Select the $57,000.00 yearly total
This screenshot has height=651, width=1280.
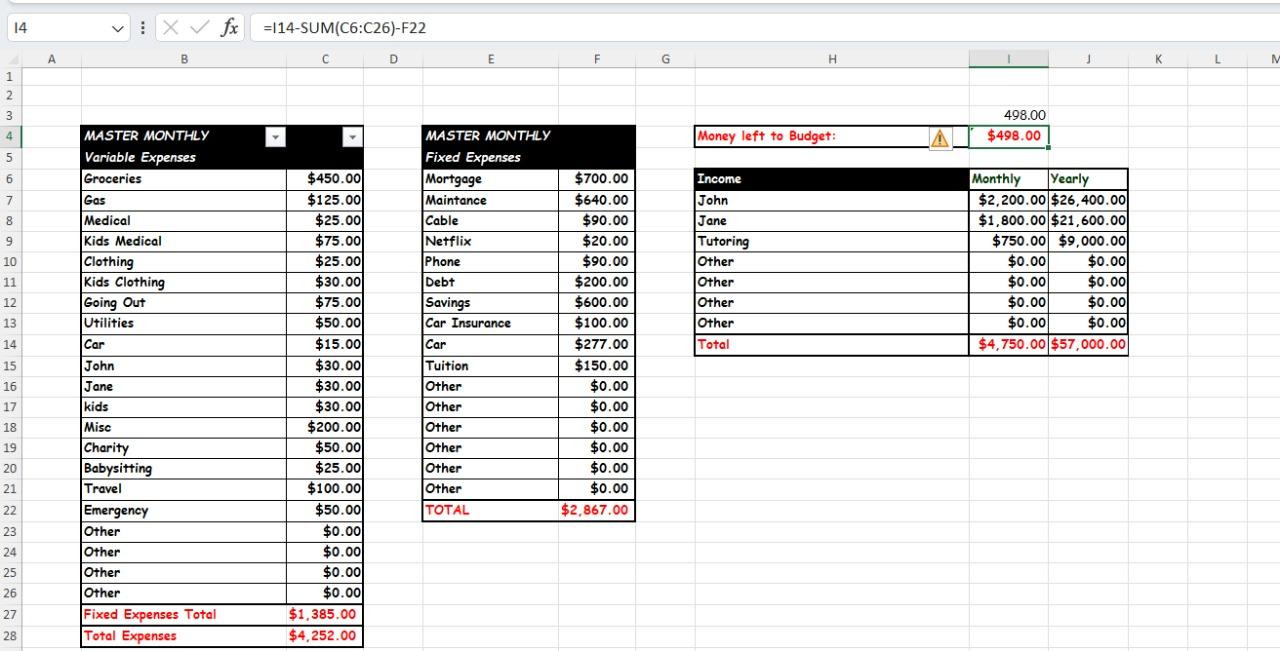point(1088,345)
